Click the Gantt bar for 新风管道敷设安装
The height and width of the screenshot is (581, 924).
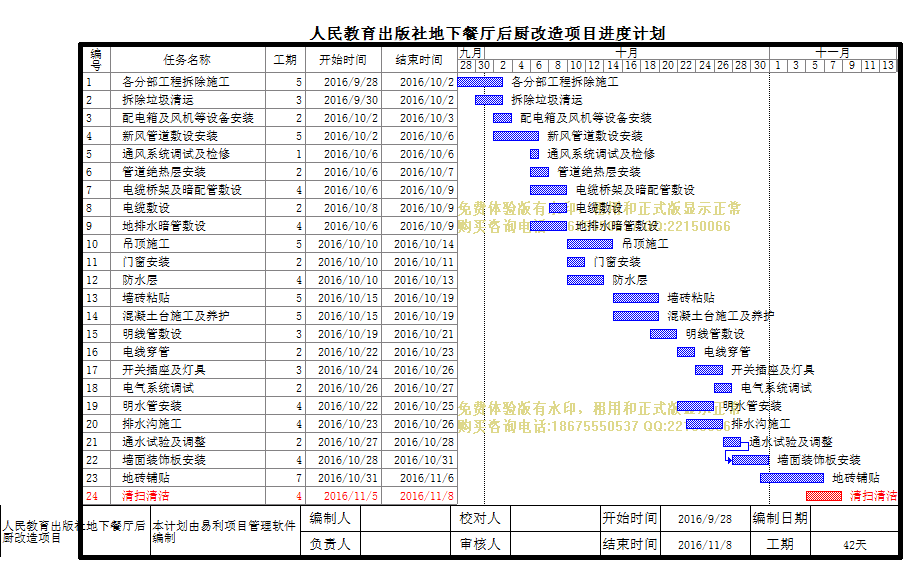516,136
